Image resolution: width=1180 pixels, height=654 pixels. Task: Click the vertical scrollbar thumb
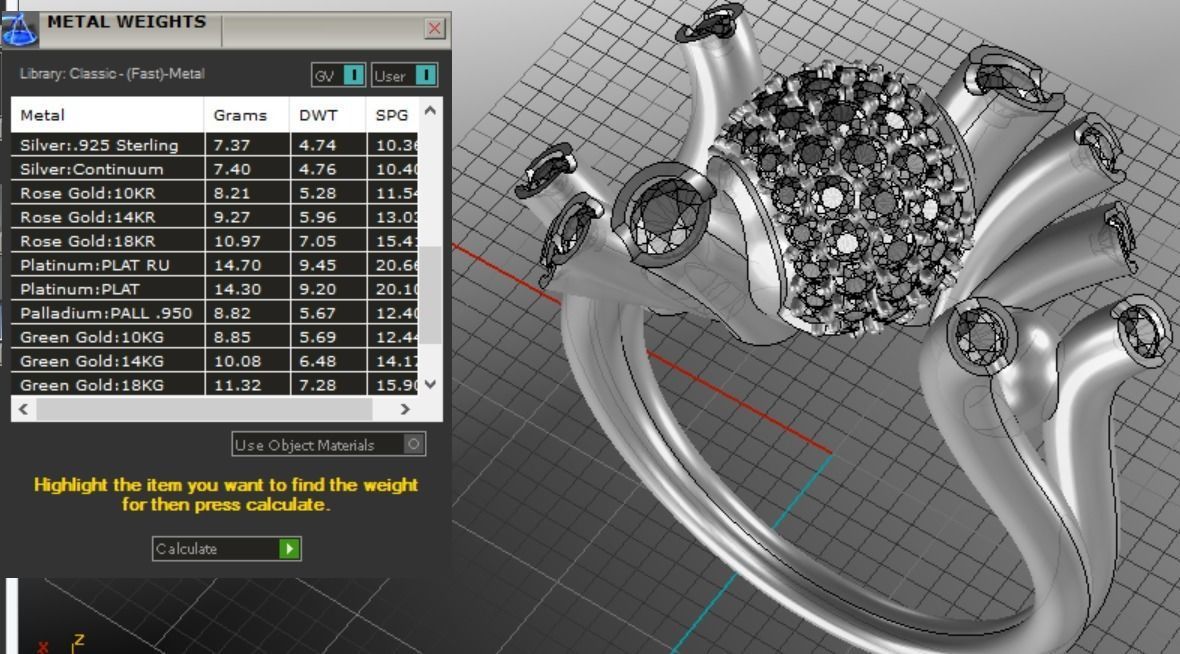tap(430, 295)
